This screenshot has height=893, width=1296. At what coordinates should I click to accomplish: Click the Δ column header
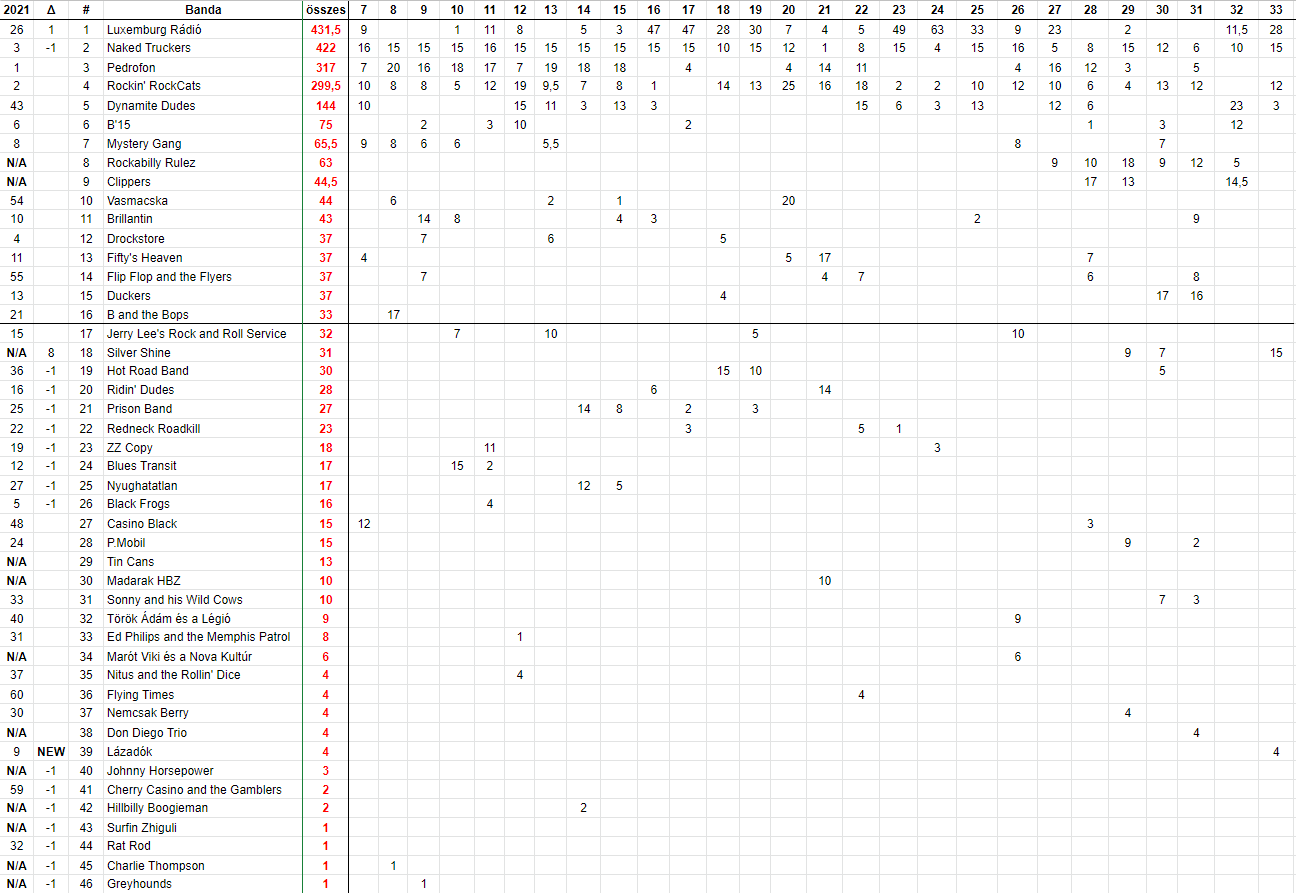51,9
